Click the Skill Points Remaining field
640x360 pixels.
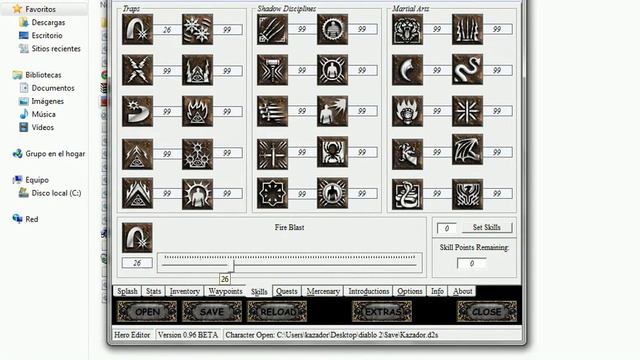(x=471, y=263)
